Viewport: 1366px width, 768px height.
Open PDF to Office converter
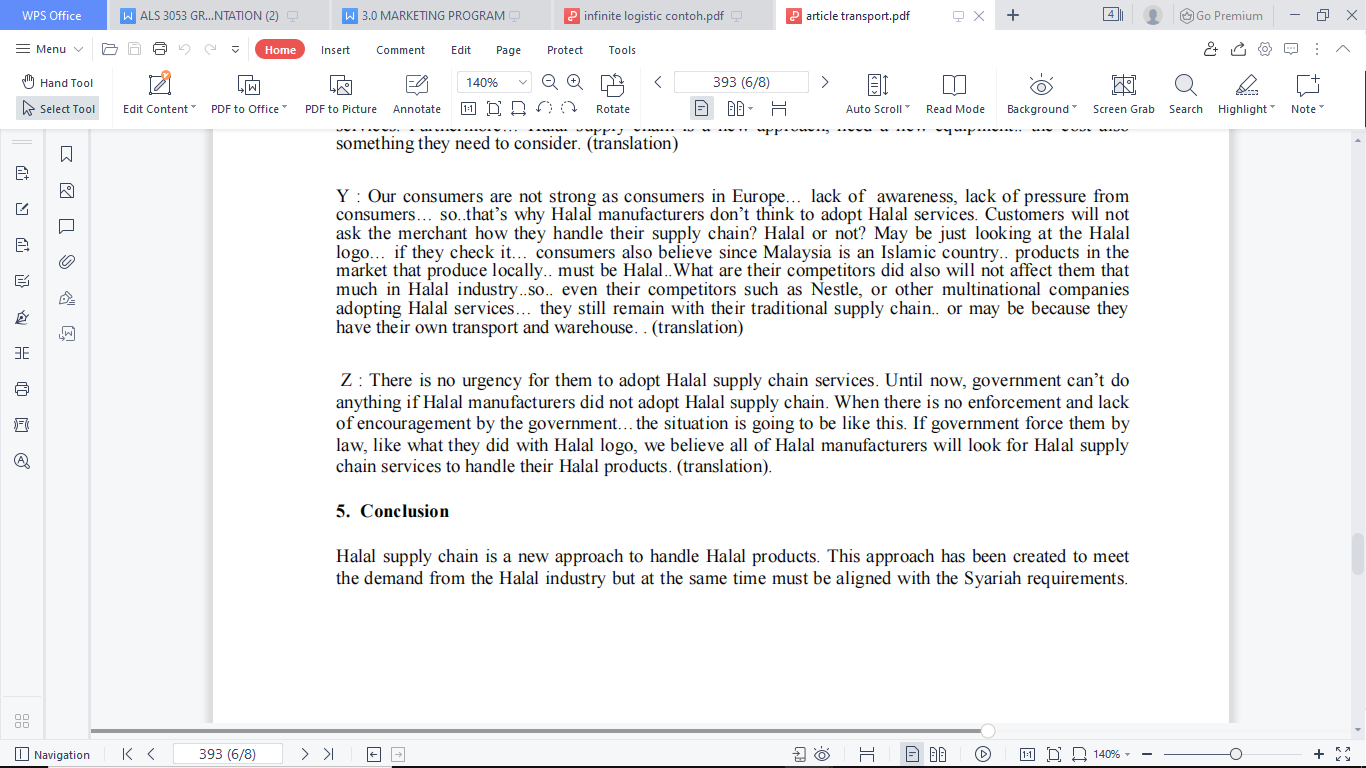point(249,94)
